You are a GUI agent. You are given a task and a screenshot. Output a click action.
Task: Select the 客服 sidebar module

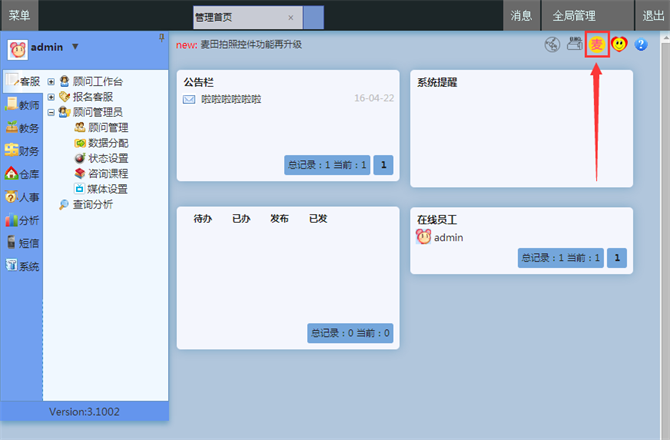23,81
